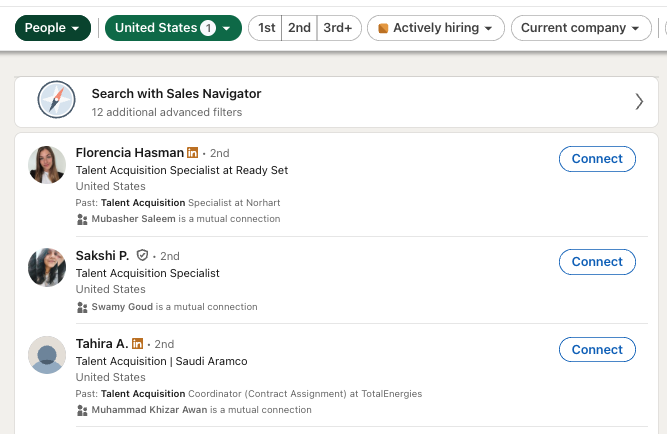Toggle the 1st connections filter
Image resolution: width=667 pixels, height=434 pixels.
tap(266, 28)
